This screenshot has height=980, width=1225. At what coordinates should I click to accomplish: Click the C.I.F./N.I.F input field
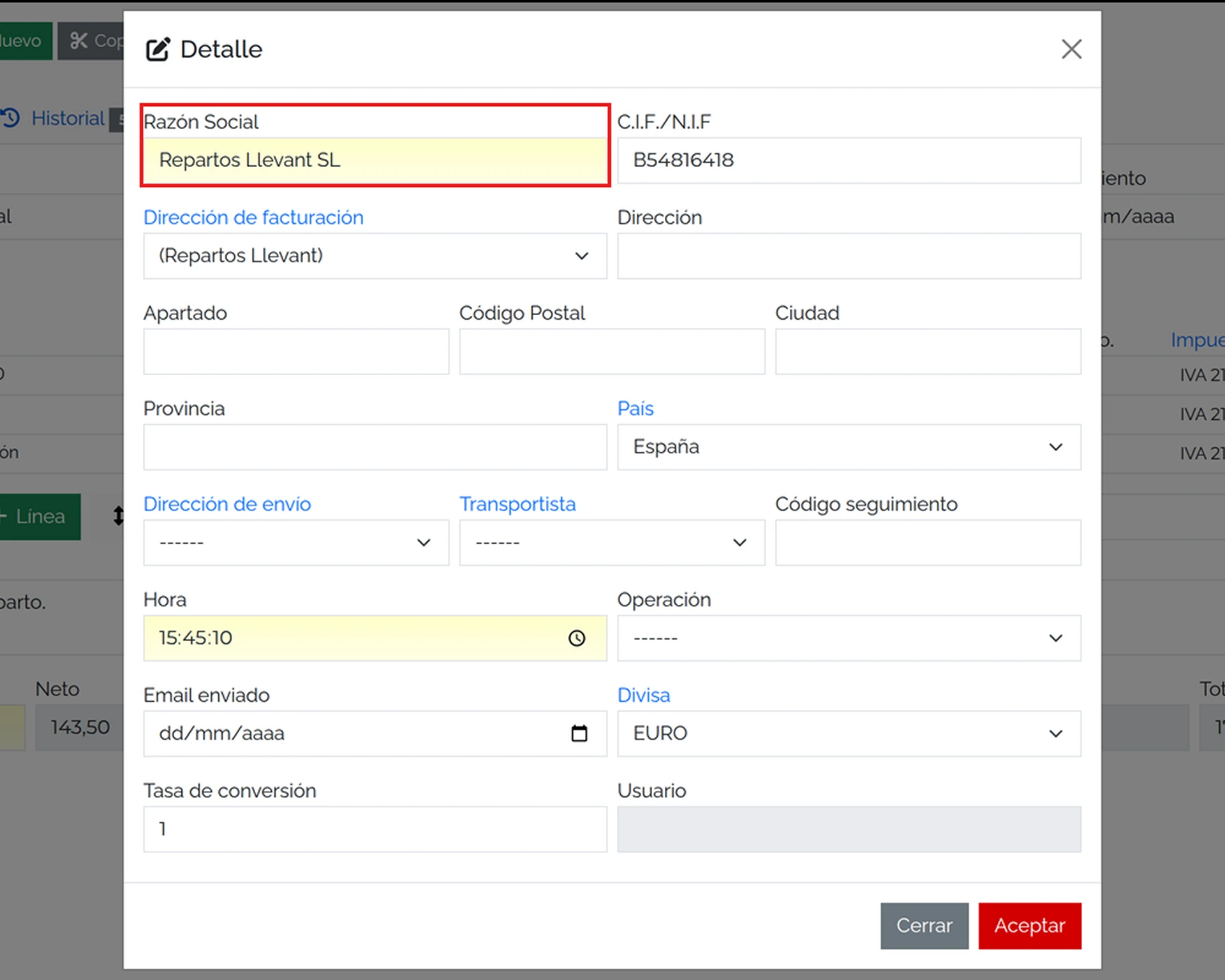tap(849, 160)
